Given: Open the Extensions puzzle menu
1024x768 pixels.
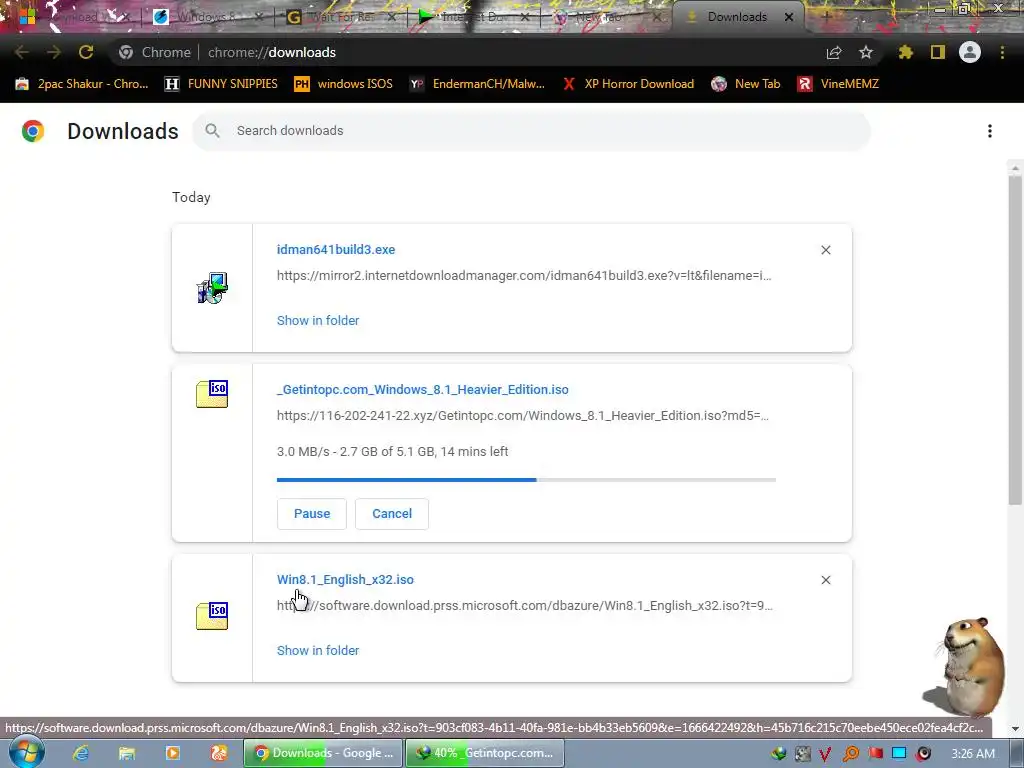Looking at the screenshot, I should pyautogui.click(x=905, y=52).
